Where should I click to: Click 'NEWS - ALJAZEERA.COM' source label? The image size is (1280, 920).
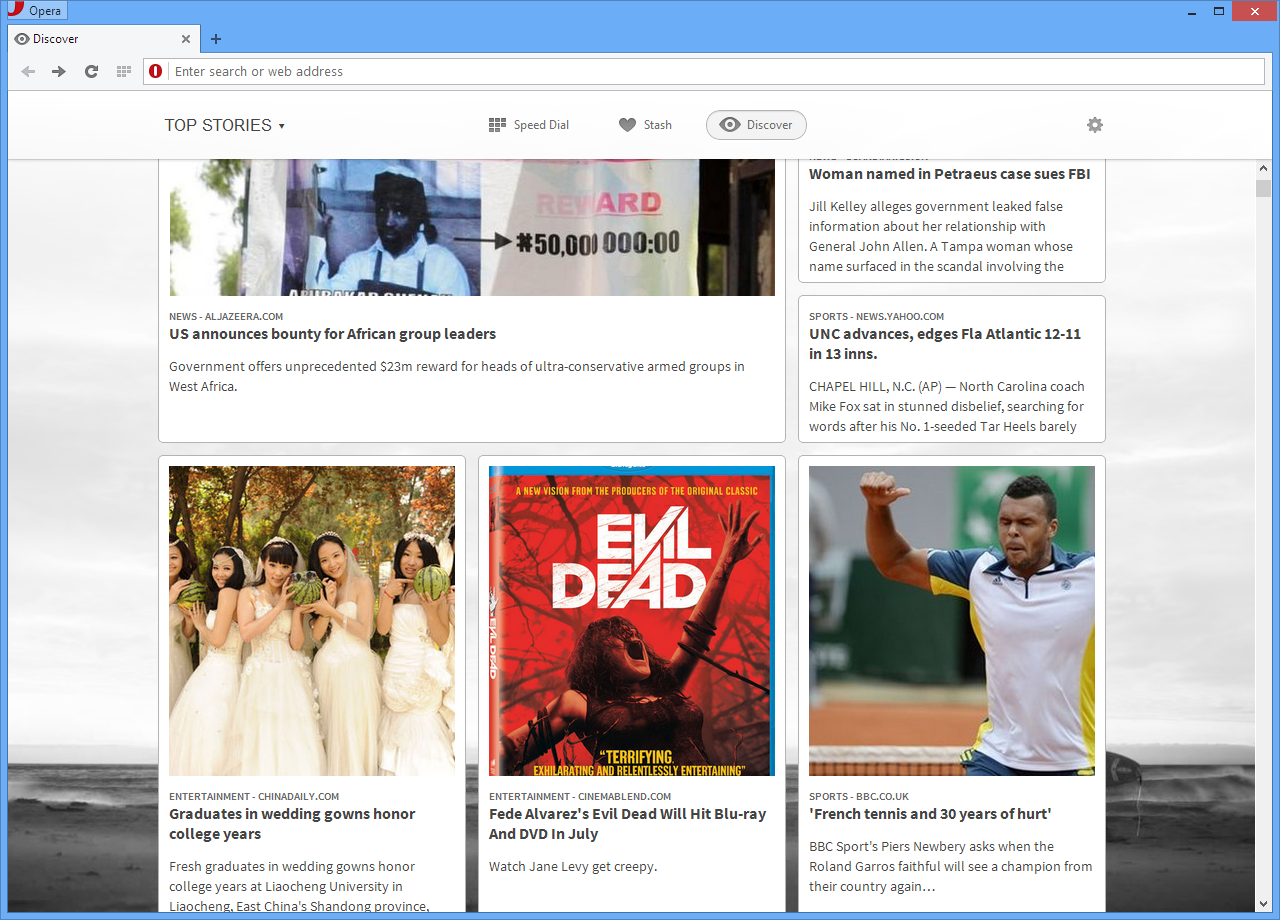(x=226, y=316)
